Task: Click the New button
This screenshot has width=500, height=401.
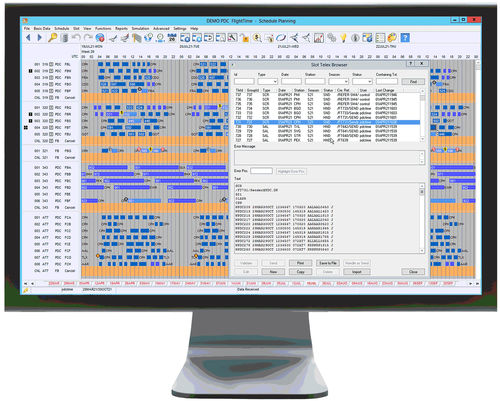Action: (273, 272)
